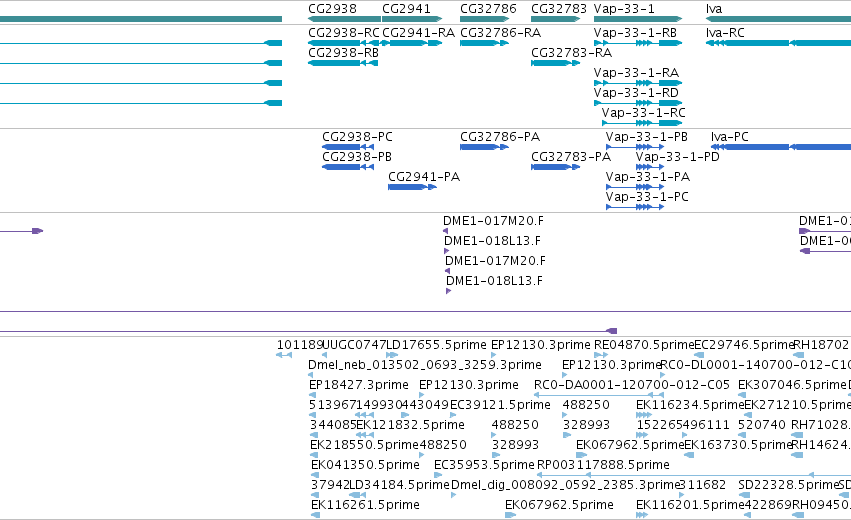Open the EK218550.5prime EST label
Viewport: 851px width, 520px height.
364,445
